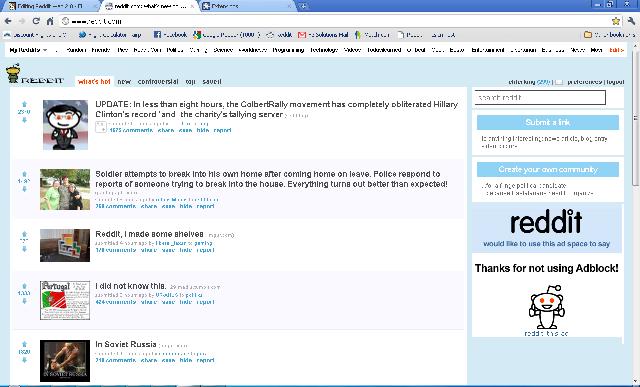
Task: Click the Submit a link button
Action: pyautogui.click(x=548, y=122)
